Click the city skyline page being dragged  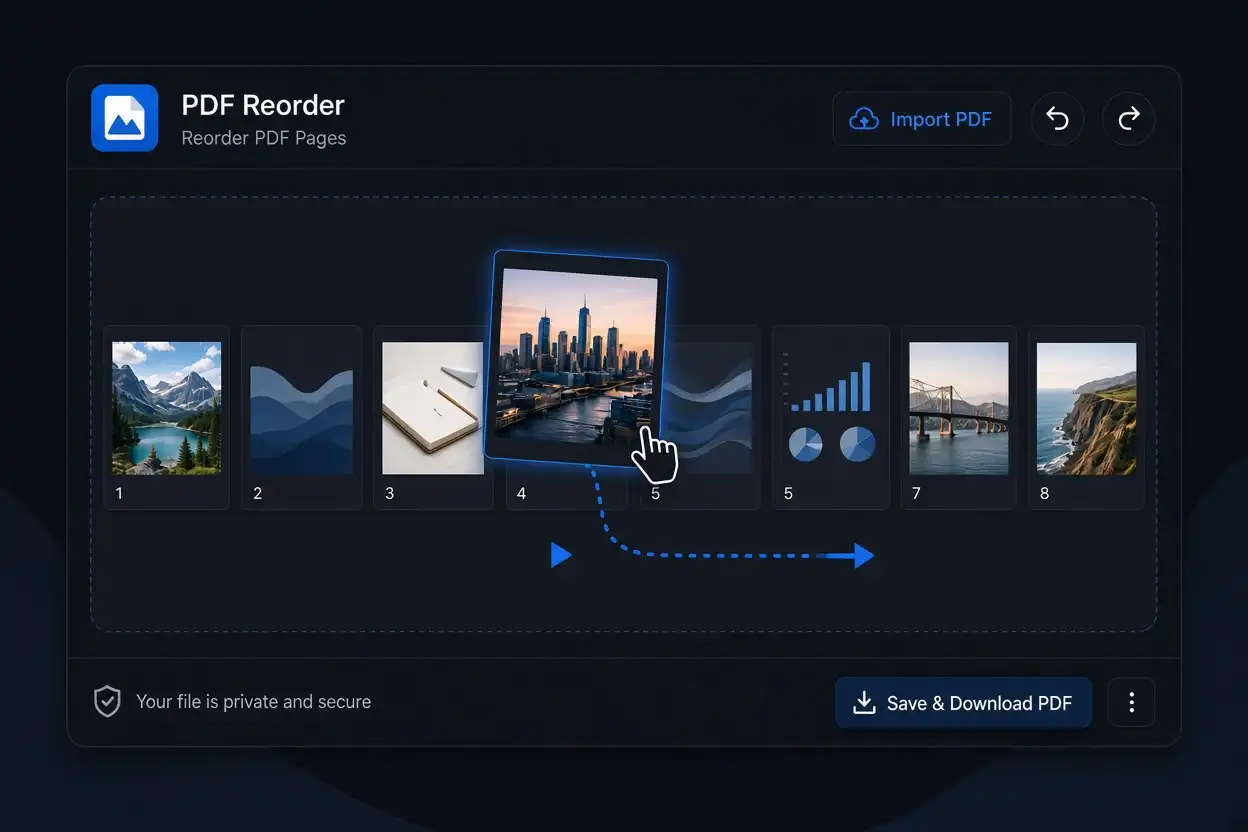(577, 358)
